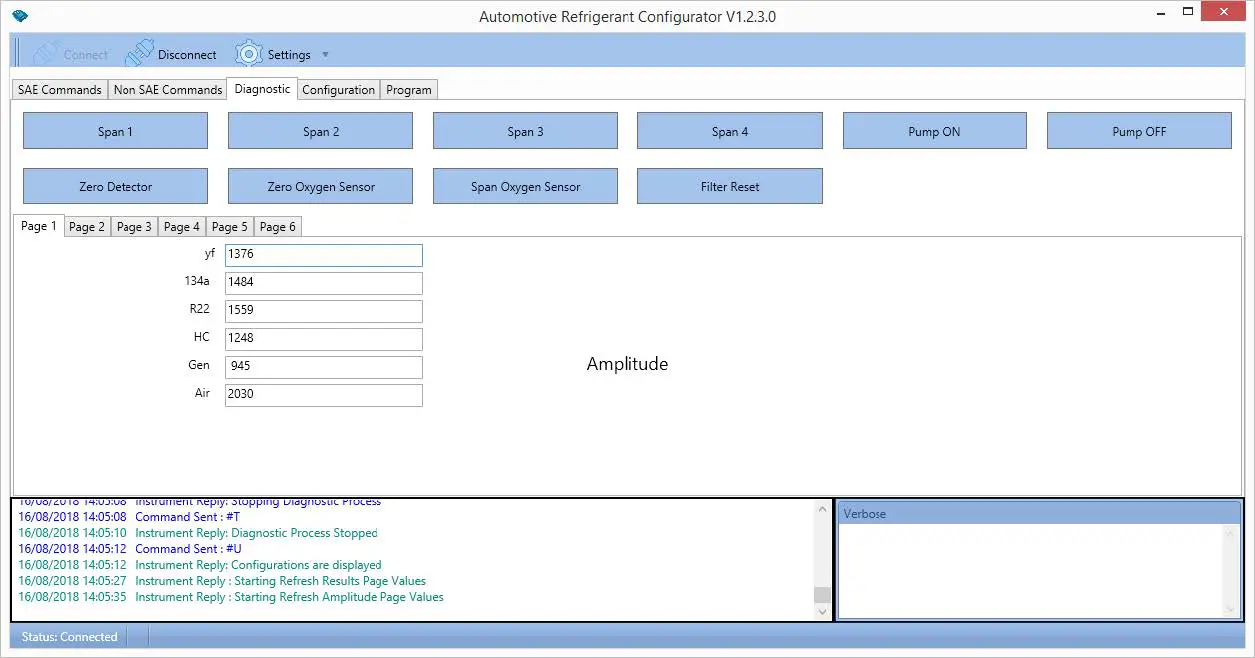Click the Air amplitude field
The image size is (1255, 658).
(x=324, y=395)
